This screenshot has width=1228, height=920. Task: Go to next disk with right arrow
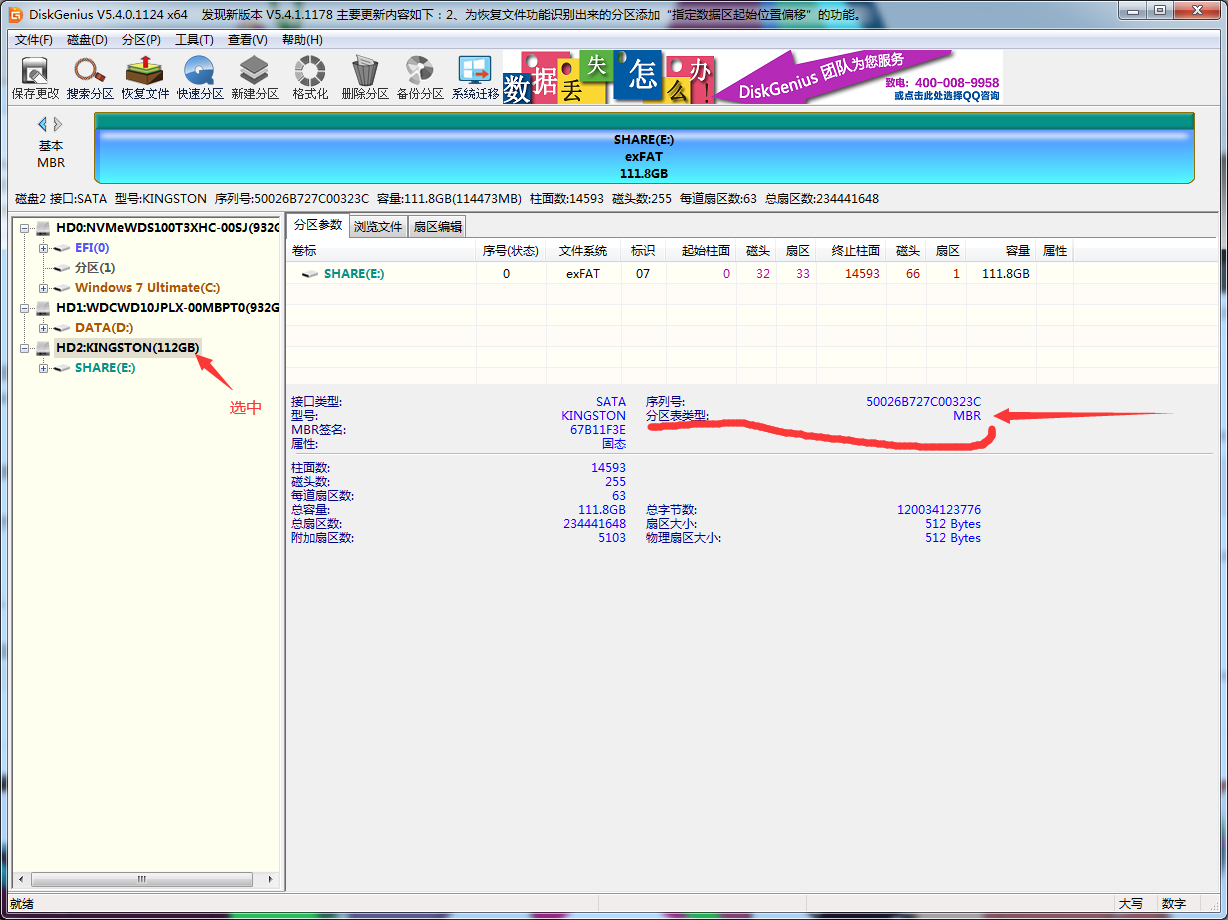[58, 124]
